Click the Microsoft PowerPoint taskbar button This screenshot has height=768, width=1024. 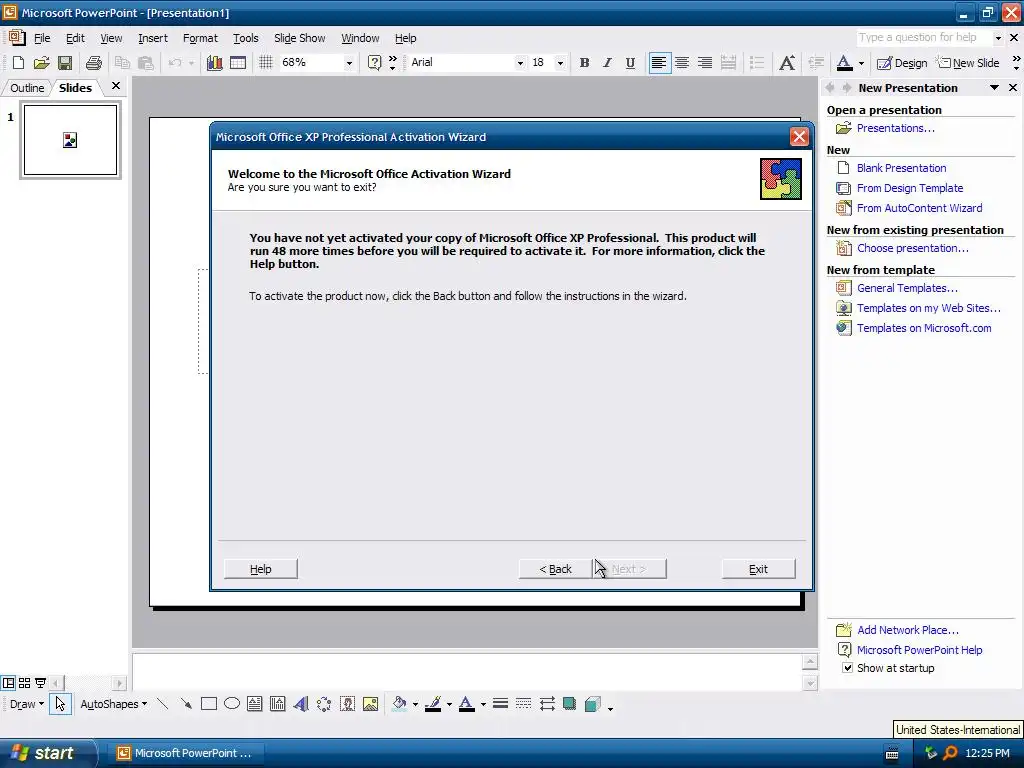[x=185, y=753]
